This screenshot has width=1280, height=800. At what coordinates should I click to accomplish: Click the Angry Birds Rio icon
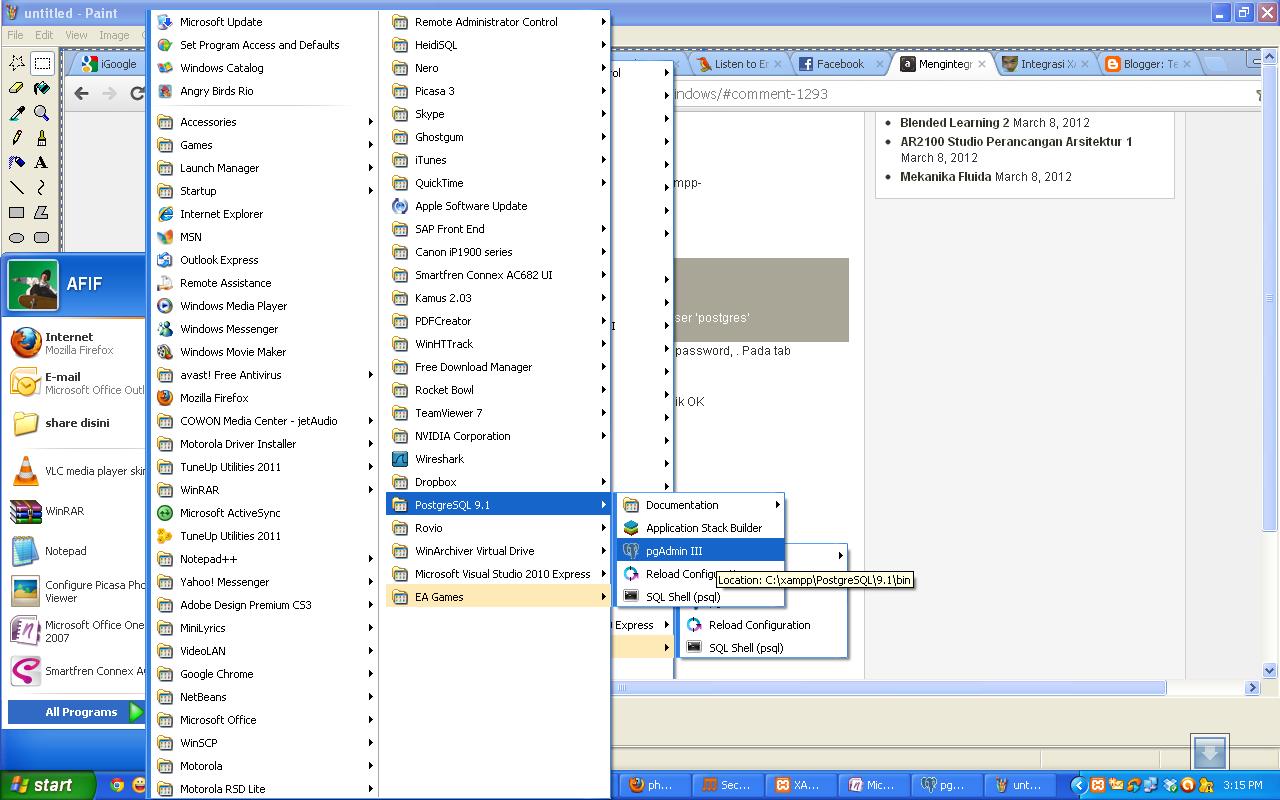click(x=165, y=91)
